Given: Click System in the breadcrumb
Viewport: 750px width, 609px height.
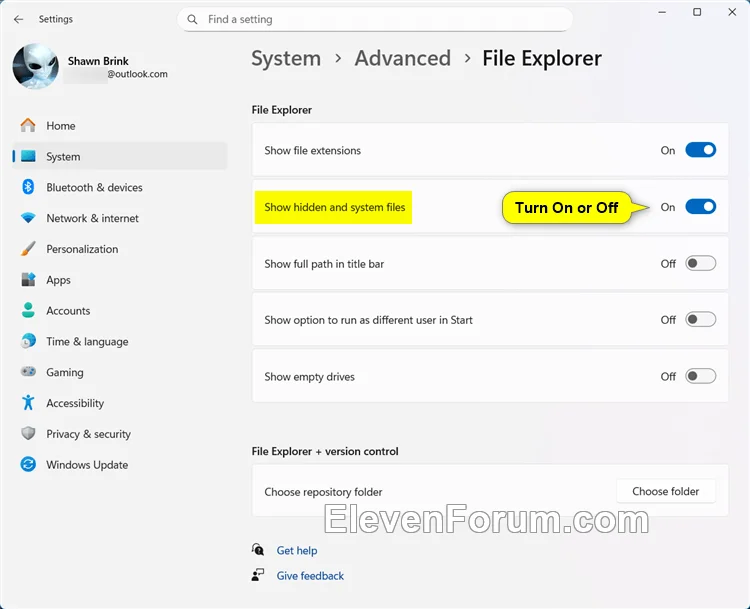Looking at the screenshot, I should click(286, 58).
